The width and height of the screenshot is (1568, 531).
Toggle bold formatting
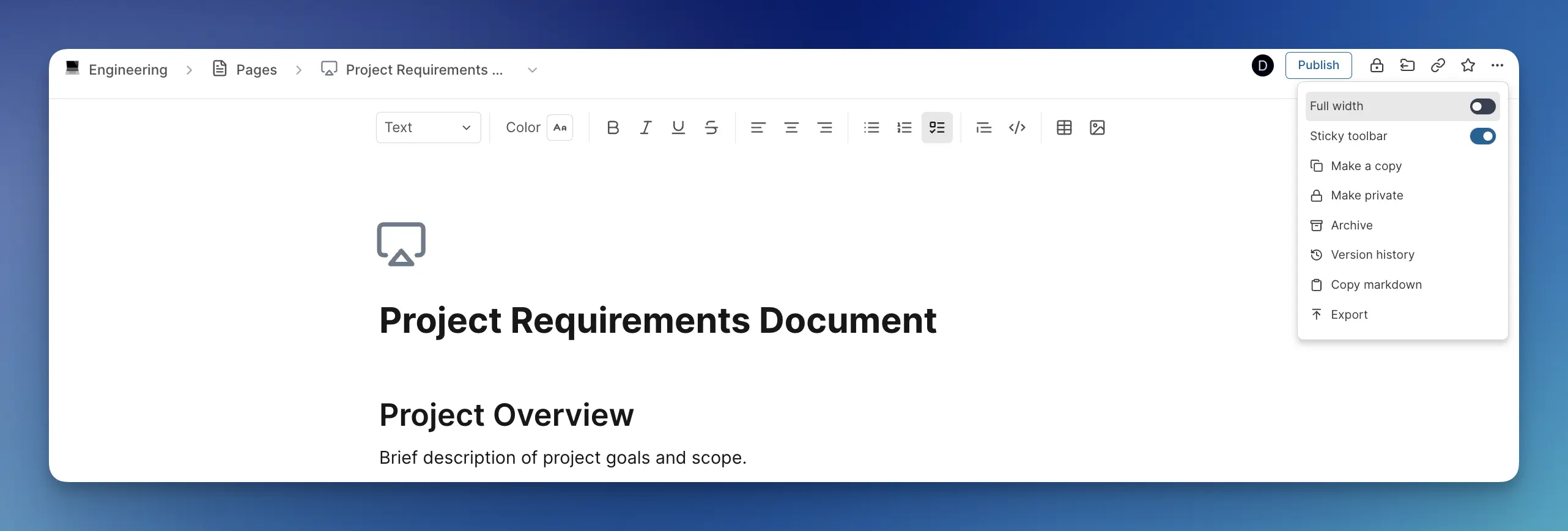coord(613,127)
